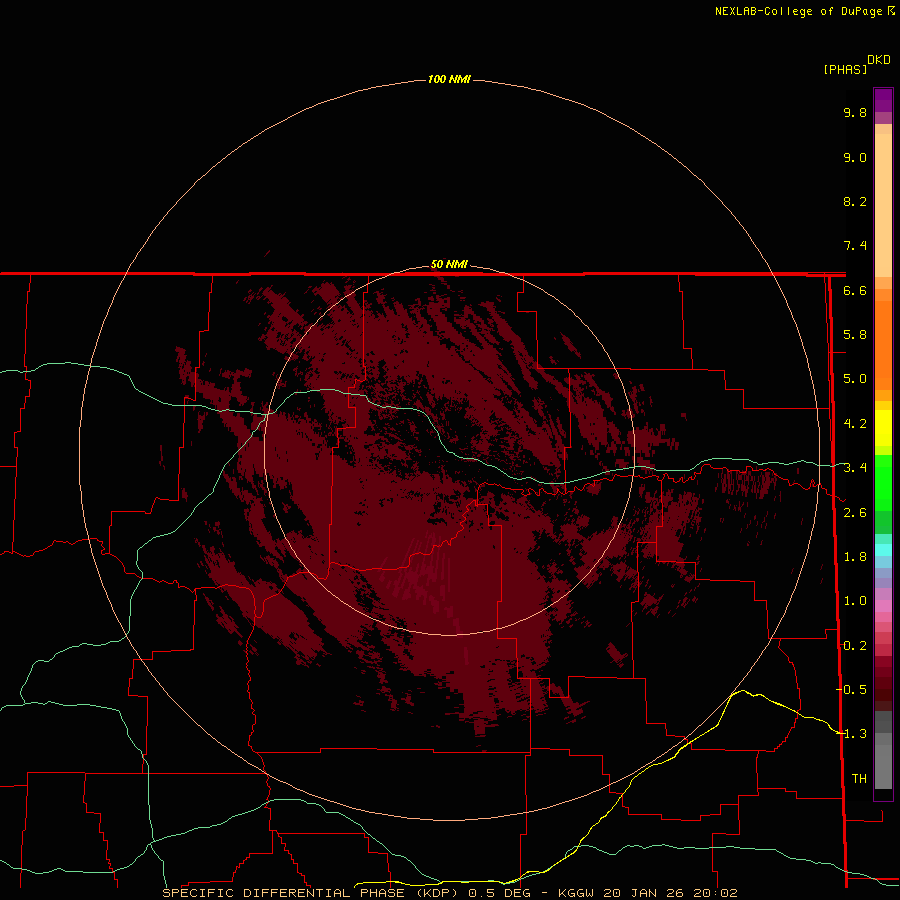900x900 pixels.
Task: Click the 9.0 value on the scale
Action: tap(855, 157)
